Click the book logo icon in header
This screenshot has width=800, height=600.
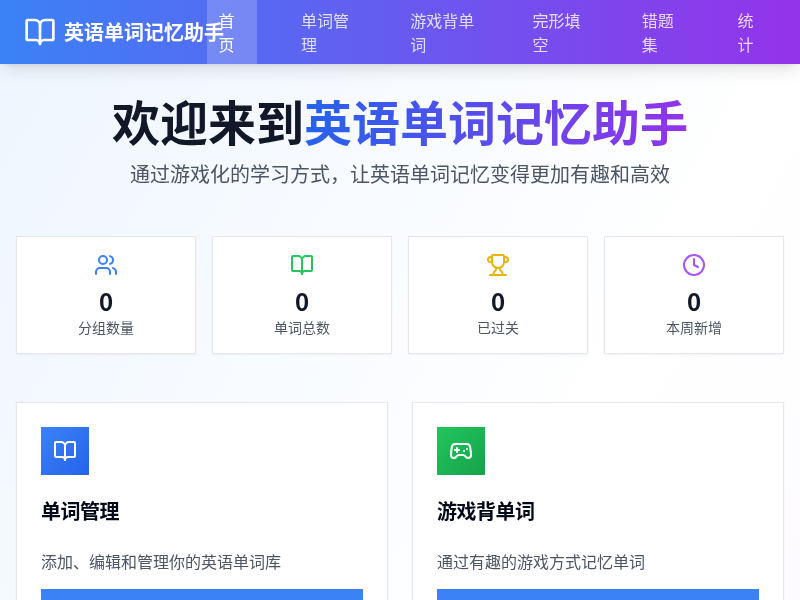[40, 32]
